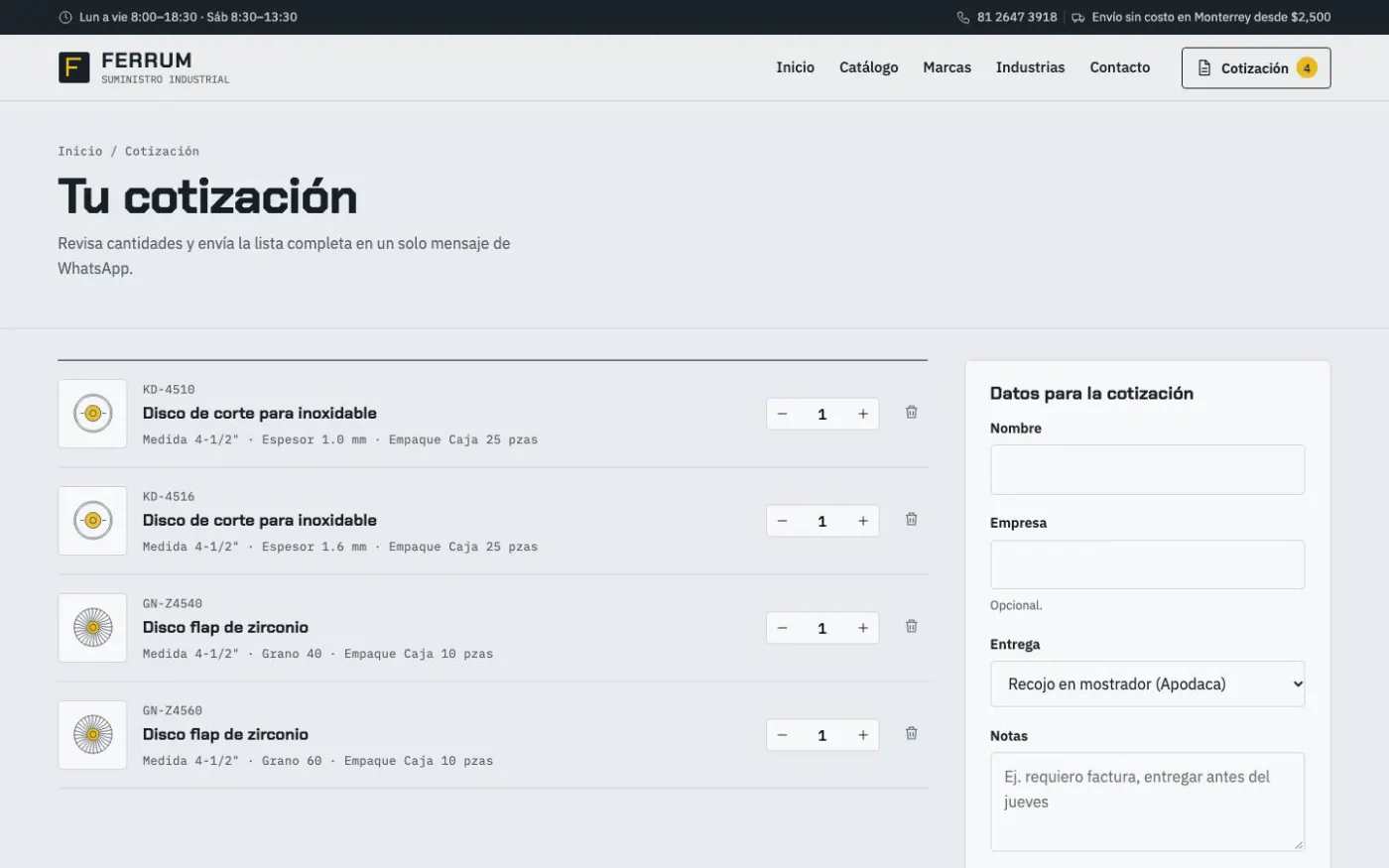Click the Notas text area

click(x=1147, y=802)
